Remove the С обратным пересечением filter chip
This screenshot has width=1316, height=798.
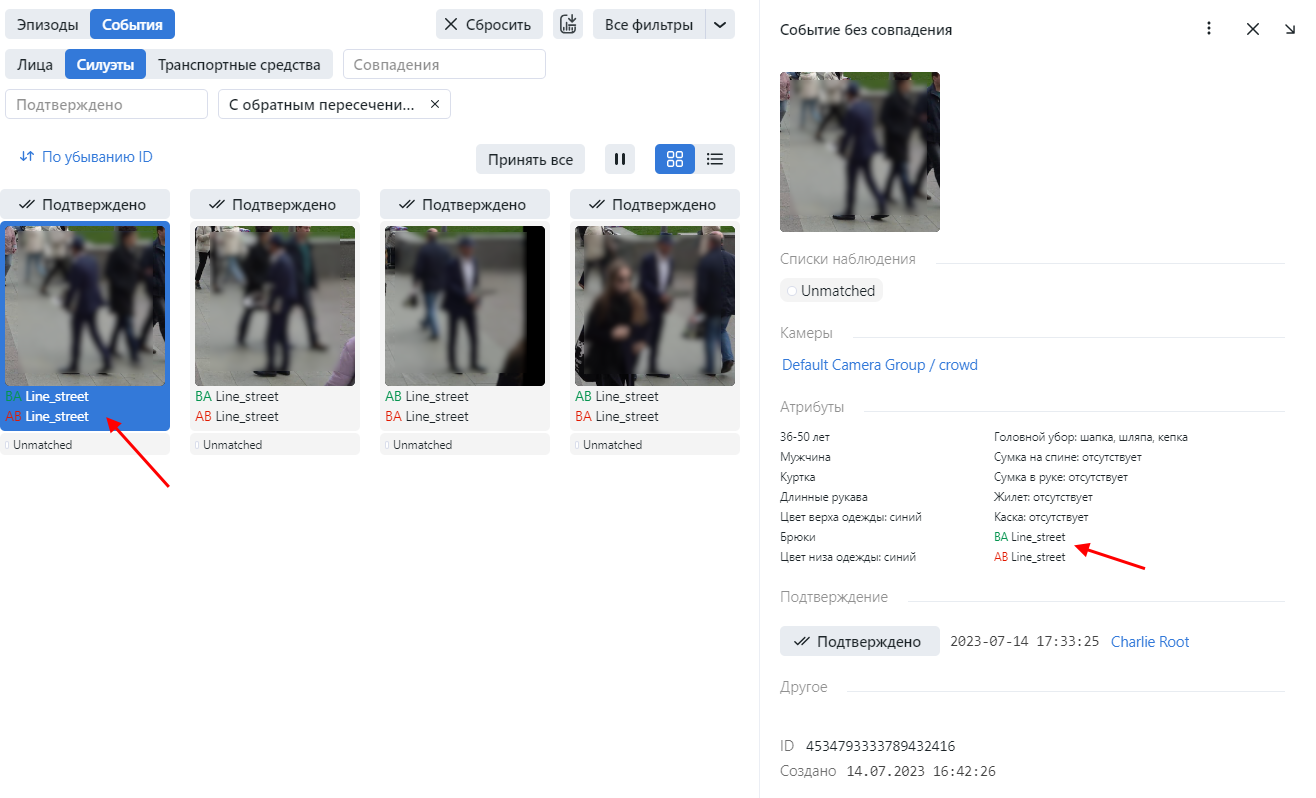click(435, 103)
